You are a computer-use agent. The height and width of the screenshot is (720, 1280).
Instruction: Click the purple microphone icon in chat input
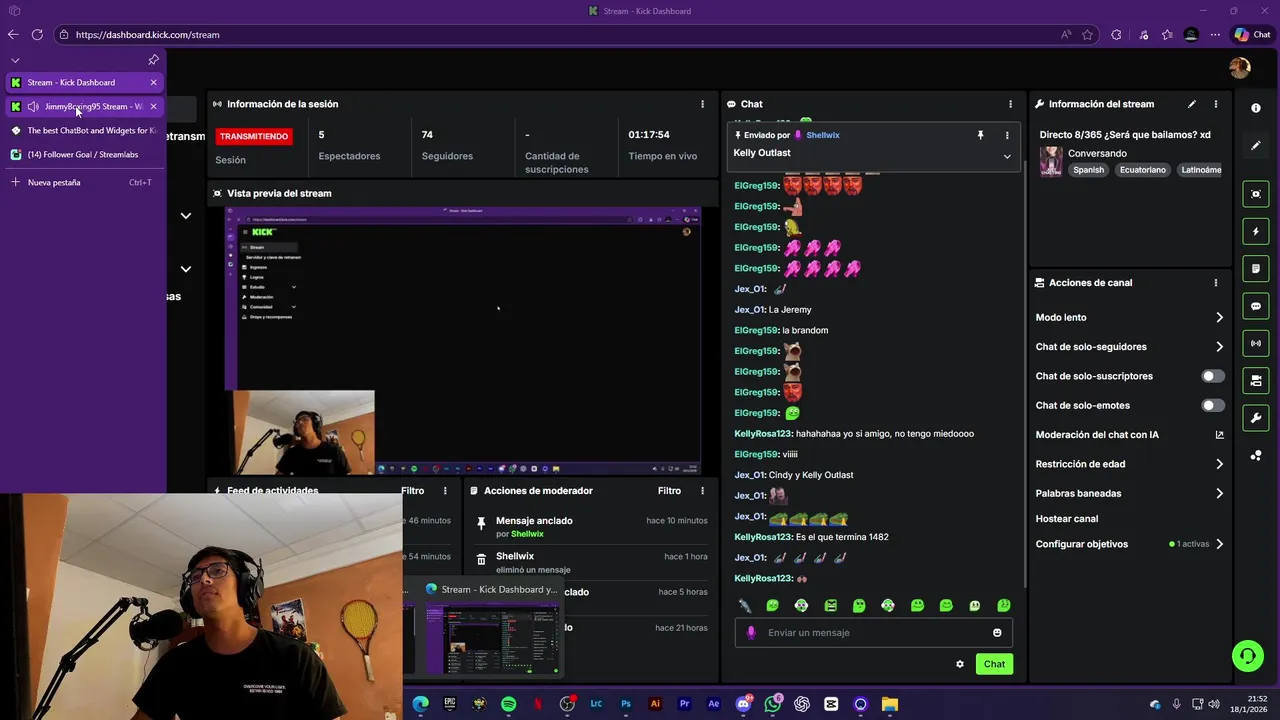tap(751, 633)
